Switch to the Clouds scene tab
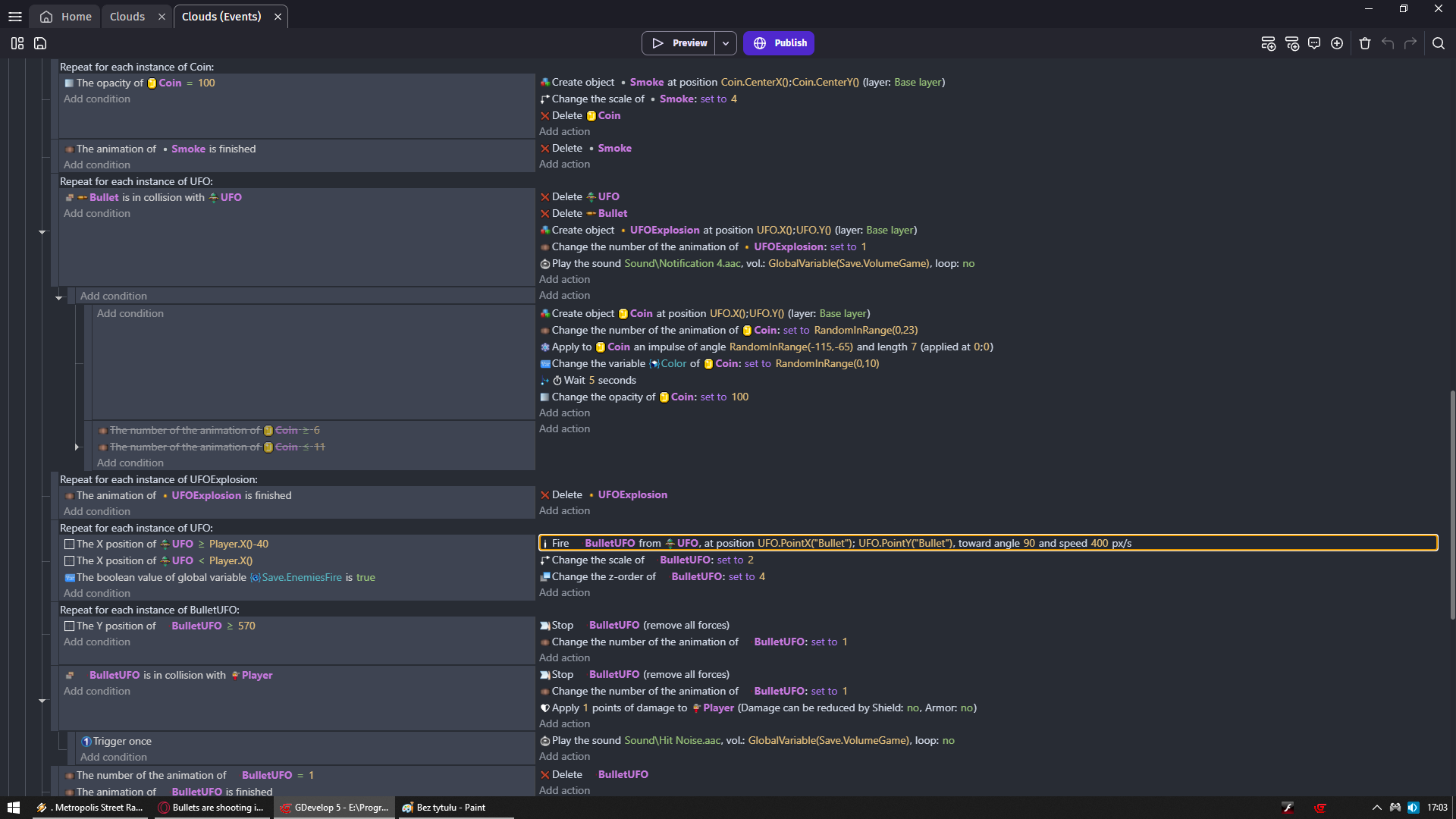Image resolution: width=1456 pixels, height=819 pixels. point(127,17)
